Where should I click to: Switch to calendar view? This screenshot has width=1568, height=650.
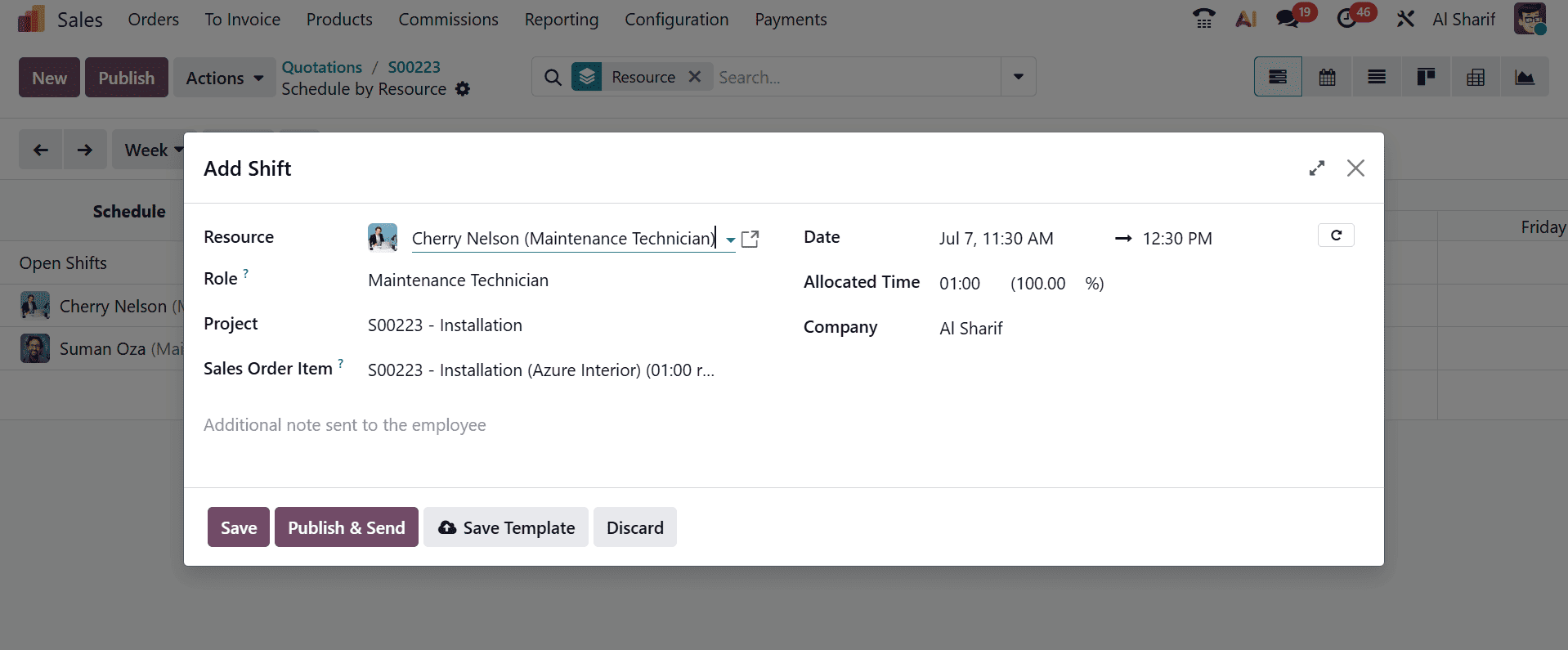pyautogui.click(x=1328, y=77)
